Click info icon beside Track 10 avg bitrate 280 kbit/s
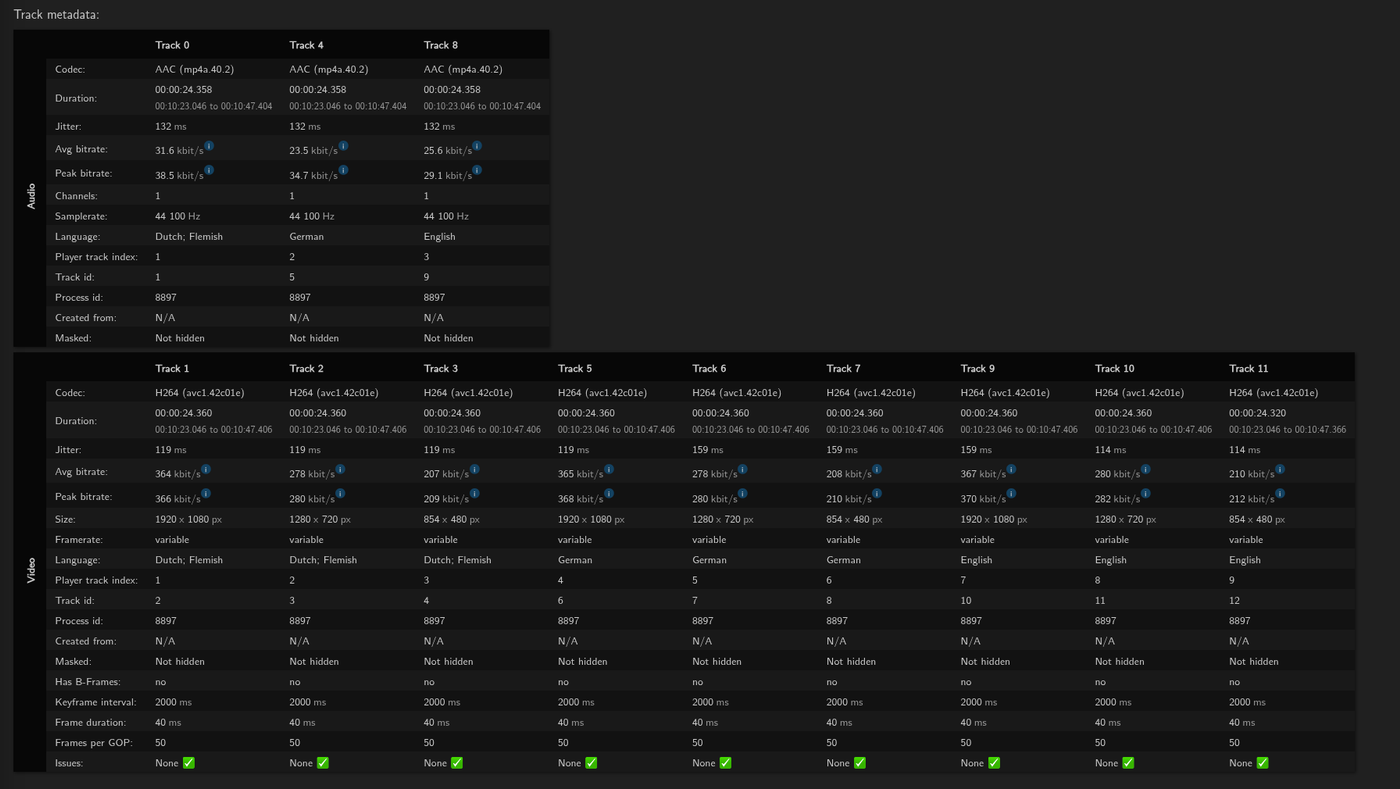The height and width of the screenshot is (789, 1400). tap(1145, 469)
